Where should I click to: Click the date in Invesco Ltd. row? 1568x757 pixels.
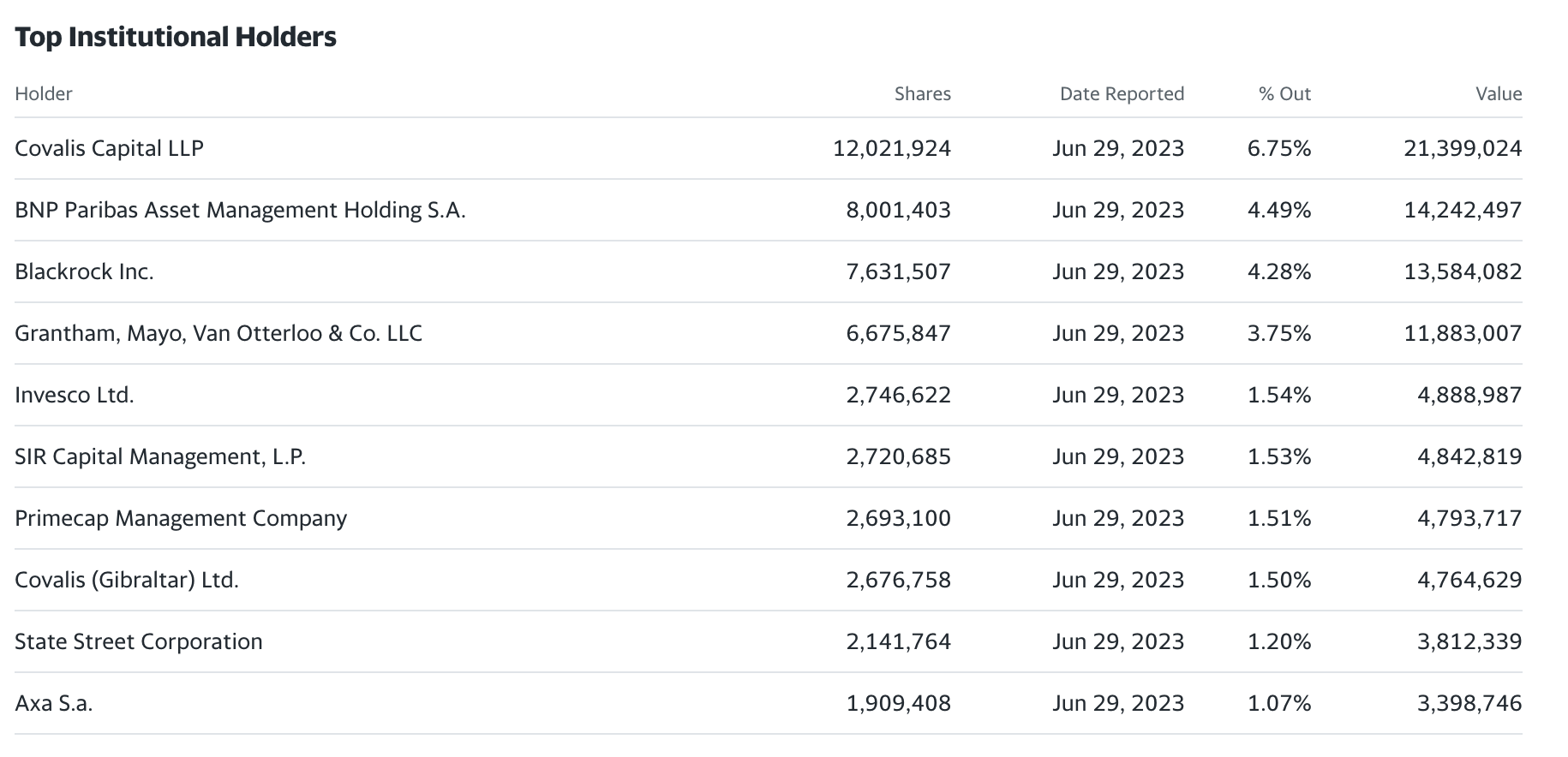tap(1118, 395)
